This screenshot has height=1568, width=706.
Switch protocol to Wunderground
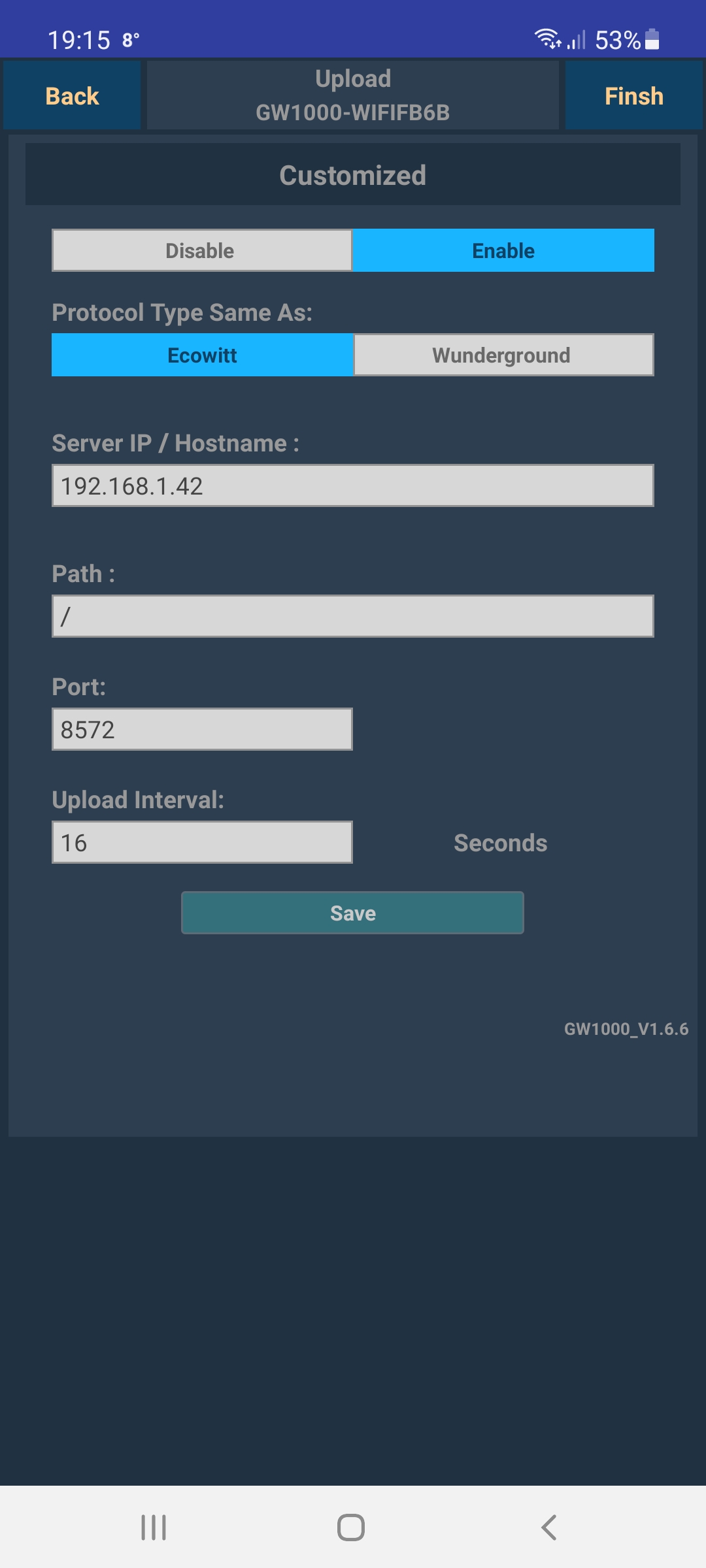[503, 355]
